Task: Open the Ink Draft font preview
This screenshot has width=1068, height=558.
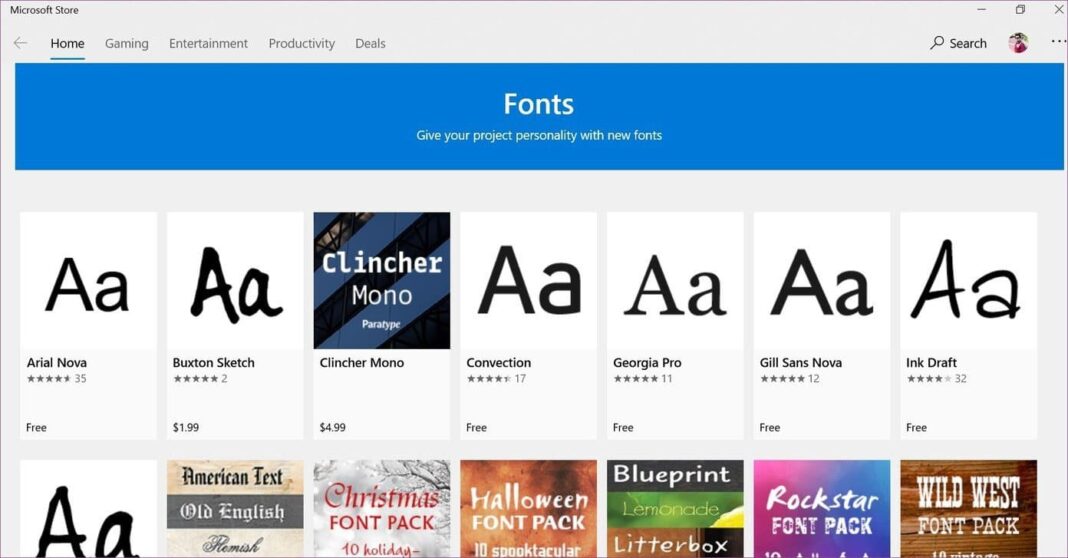Action: 968,280
